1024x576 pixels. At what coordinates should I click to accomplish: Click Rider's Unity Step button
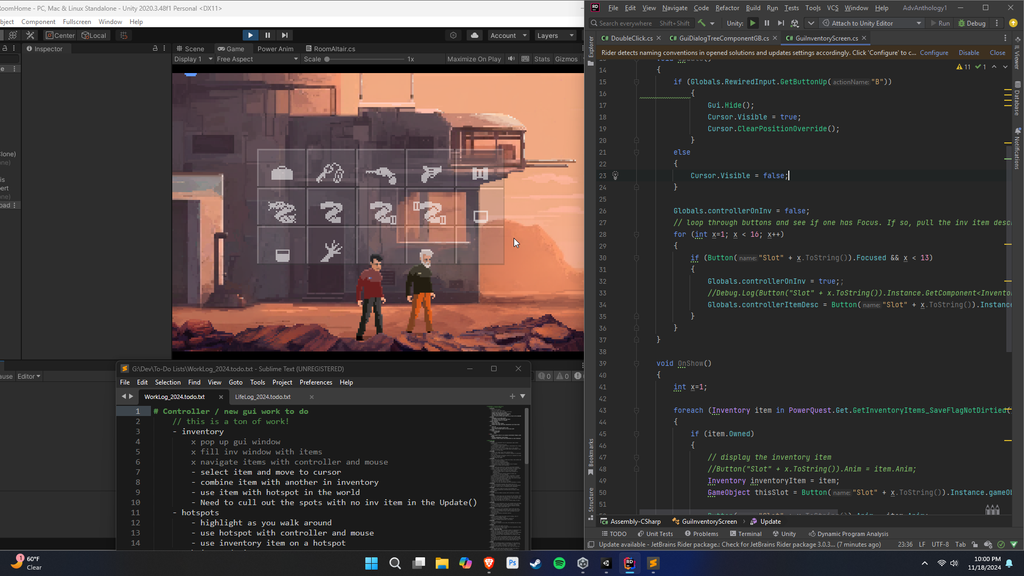tap(780, 24)
